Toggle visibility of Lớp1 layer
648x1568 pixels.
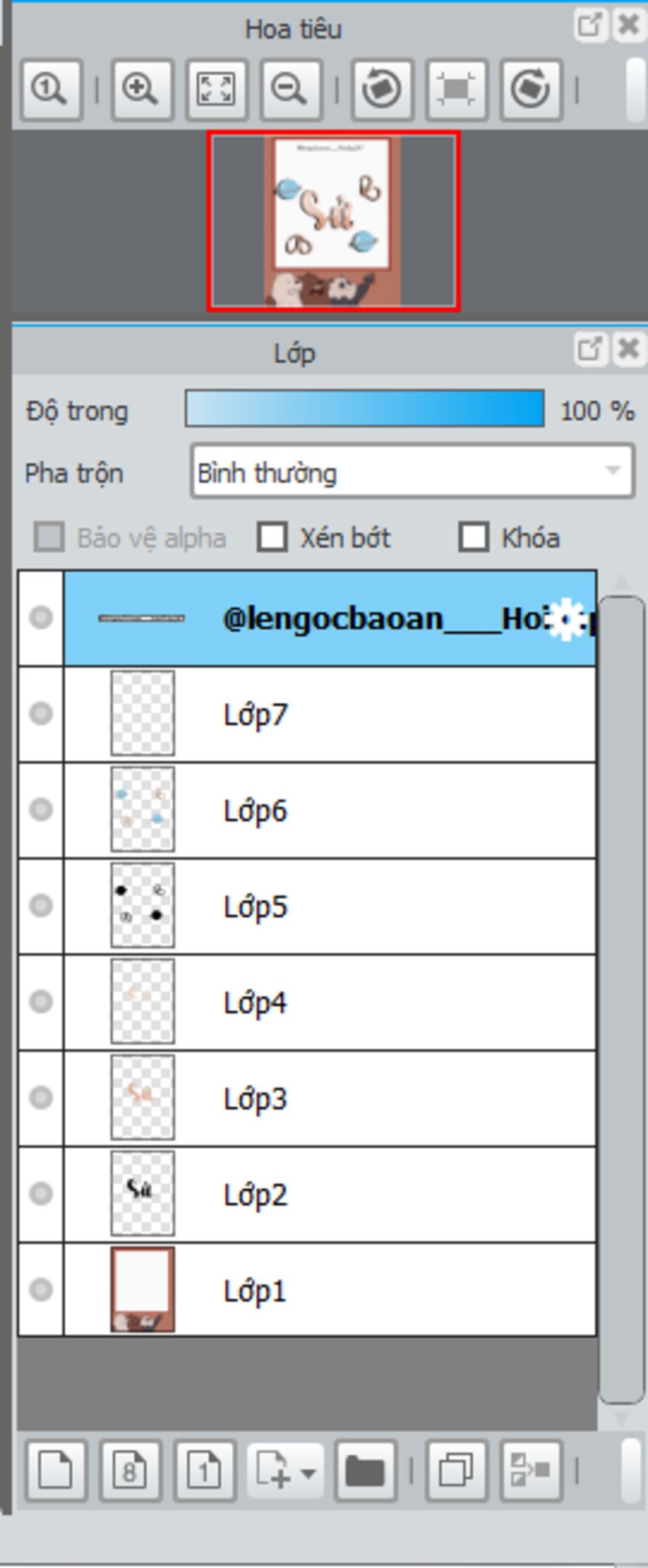coord(41,1289)
